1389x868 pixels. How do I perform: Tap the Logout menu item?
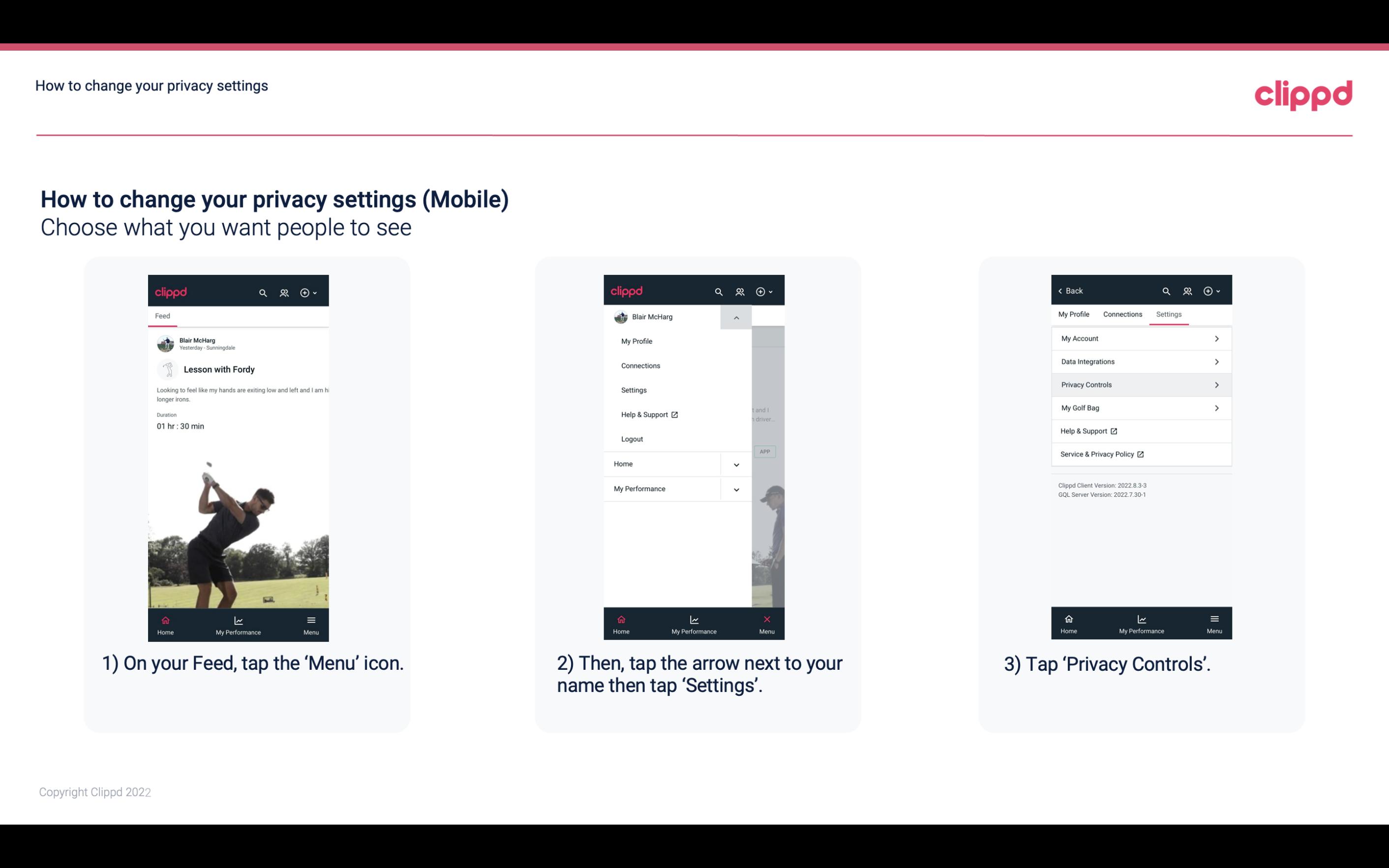pos(632,439)
